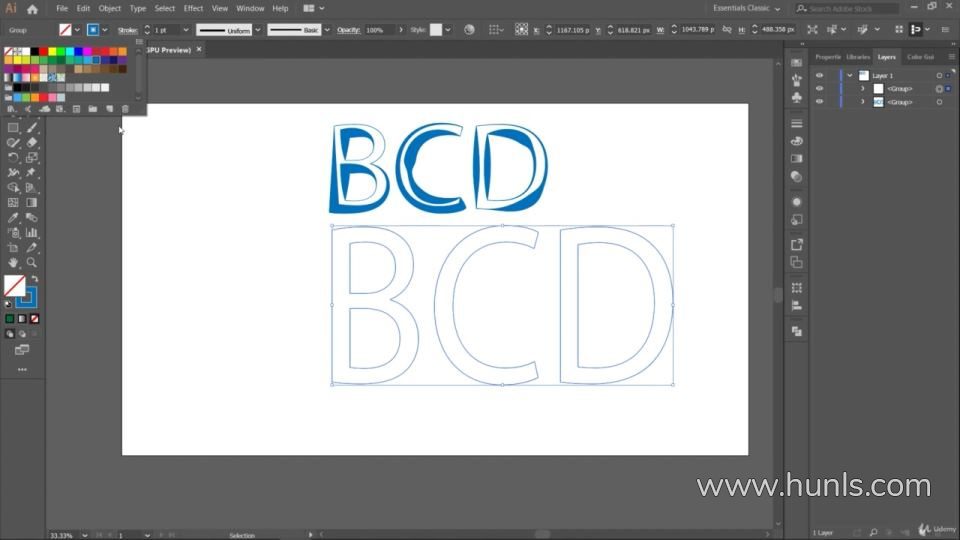Open stroke weight dropdown
Image resolution: width=960 pixels, height=540 pixels.
(186, 29)
